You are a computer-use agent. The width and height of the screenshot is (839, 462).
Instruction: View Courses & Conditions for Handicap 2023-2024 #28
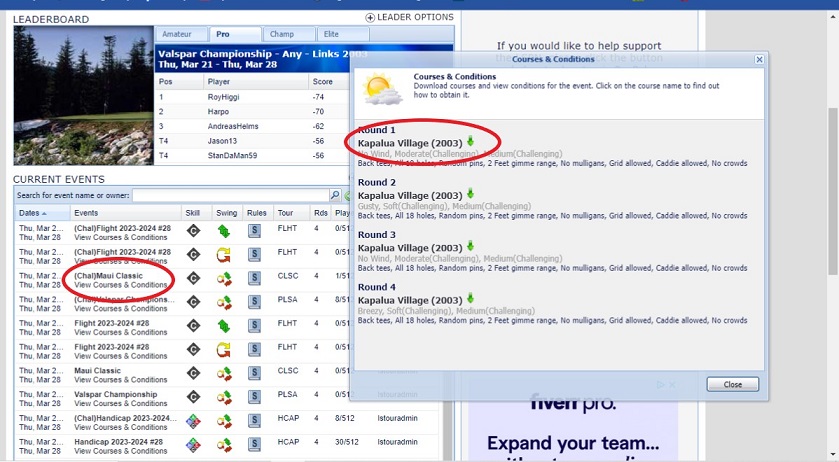click(120, 451)
